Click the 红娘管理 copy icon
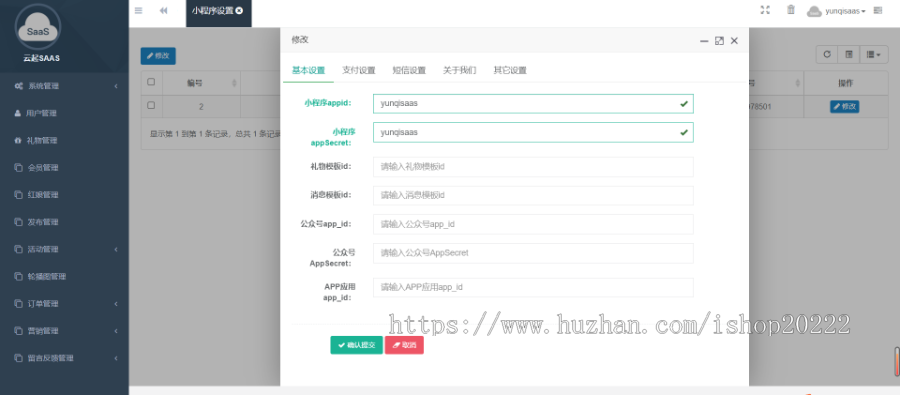 pos(18,195)
